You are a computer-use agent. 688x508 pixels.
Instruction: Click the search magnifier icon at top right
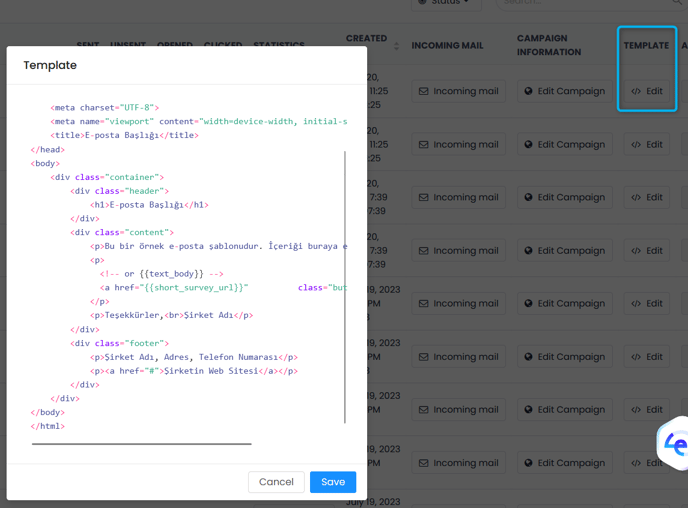tap(677, 3)
